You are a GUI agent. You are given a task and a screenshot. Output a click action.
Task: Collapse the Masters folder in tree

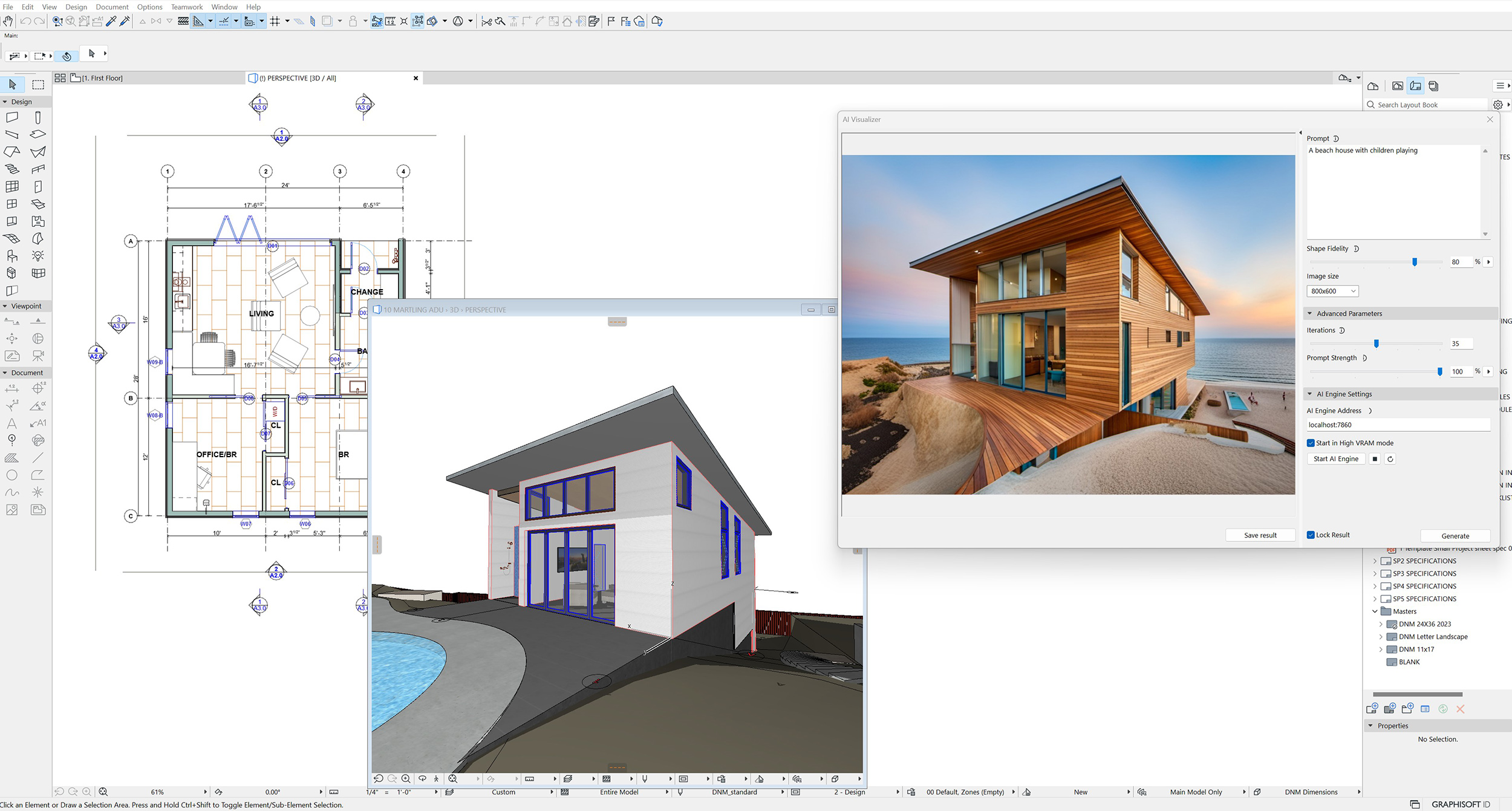pyautogui.click(x=1375, y=611)
